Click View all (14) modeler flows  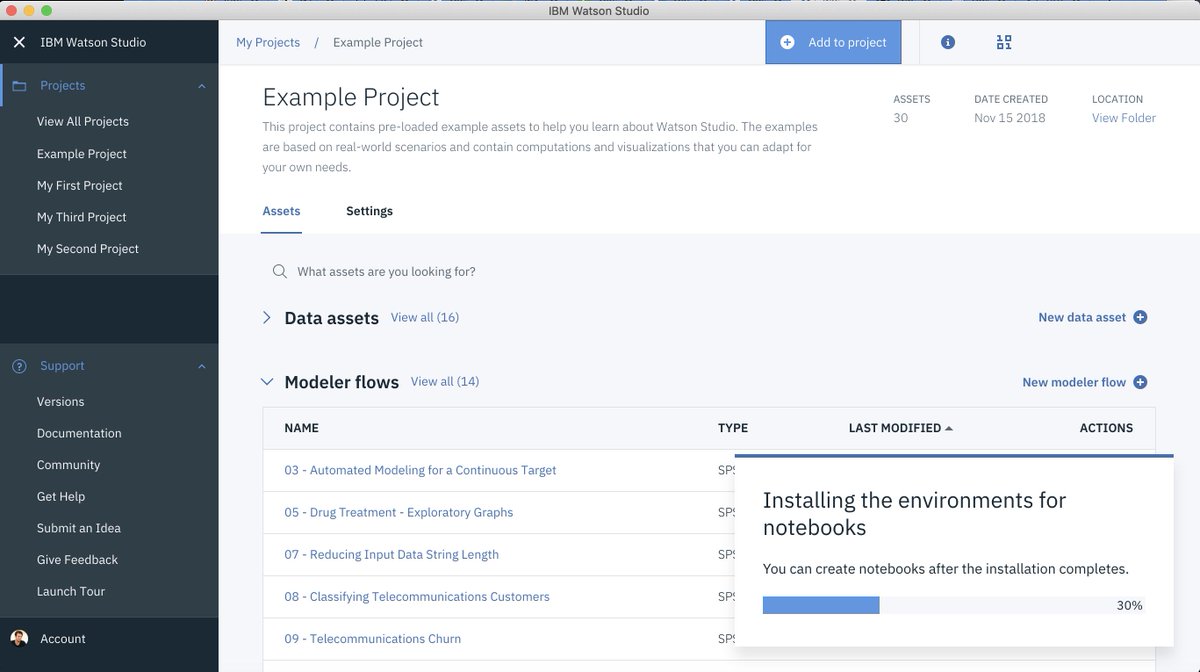[445, 382]
